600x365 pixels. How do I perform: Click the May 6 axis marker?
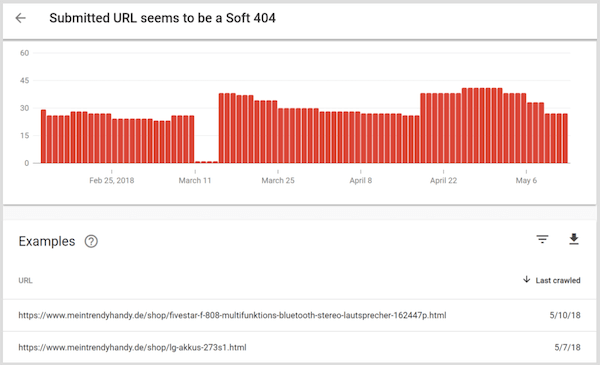(x=526, y=181)
